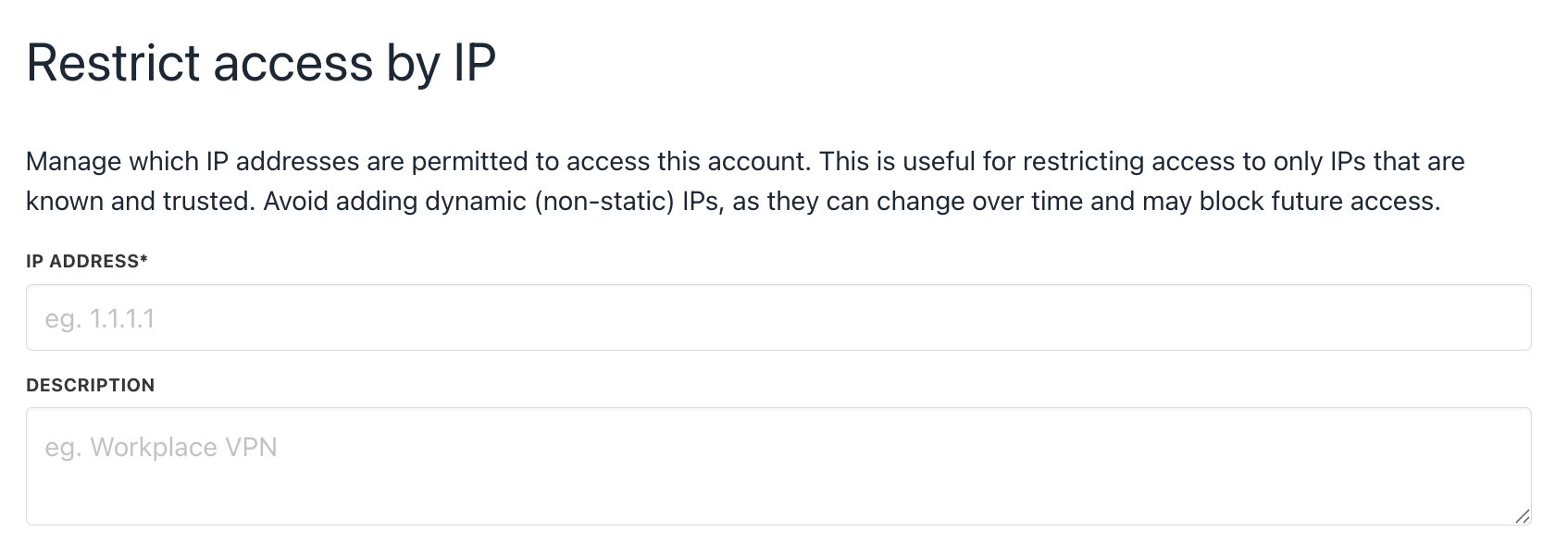Click the required asterisk after IP ADDRESS
The width and height of the screenshot is (1568, 557).
(x=144, y=260)
